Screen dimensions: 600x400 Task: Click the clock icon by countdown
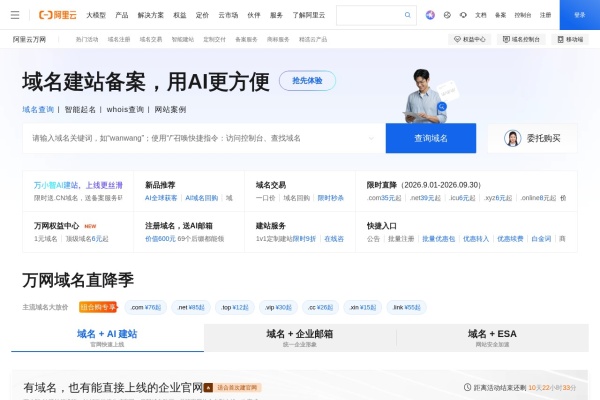pyautogui.click(x=467, y=387)
